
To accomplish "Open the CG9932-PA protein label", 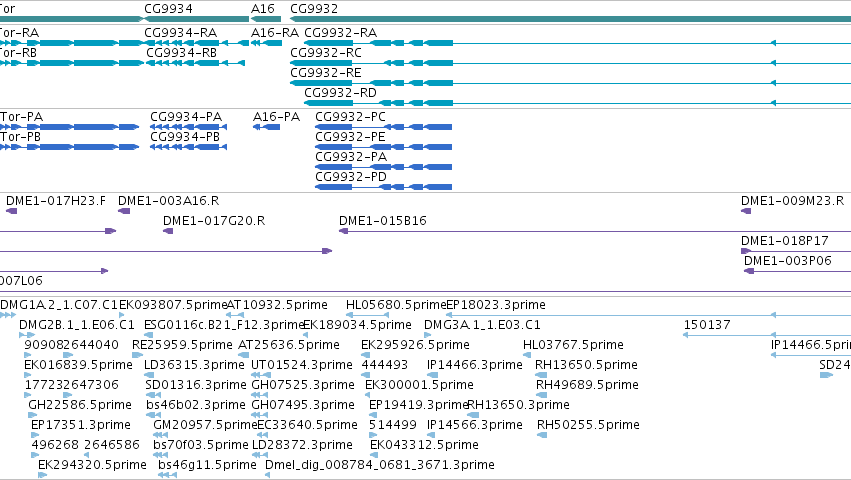I will [x=351, y=157].
